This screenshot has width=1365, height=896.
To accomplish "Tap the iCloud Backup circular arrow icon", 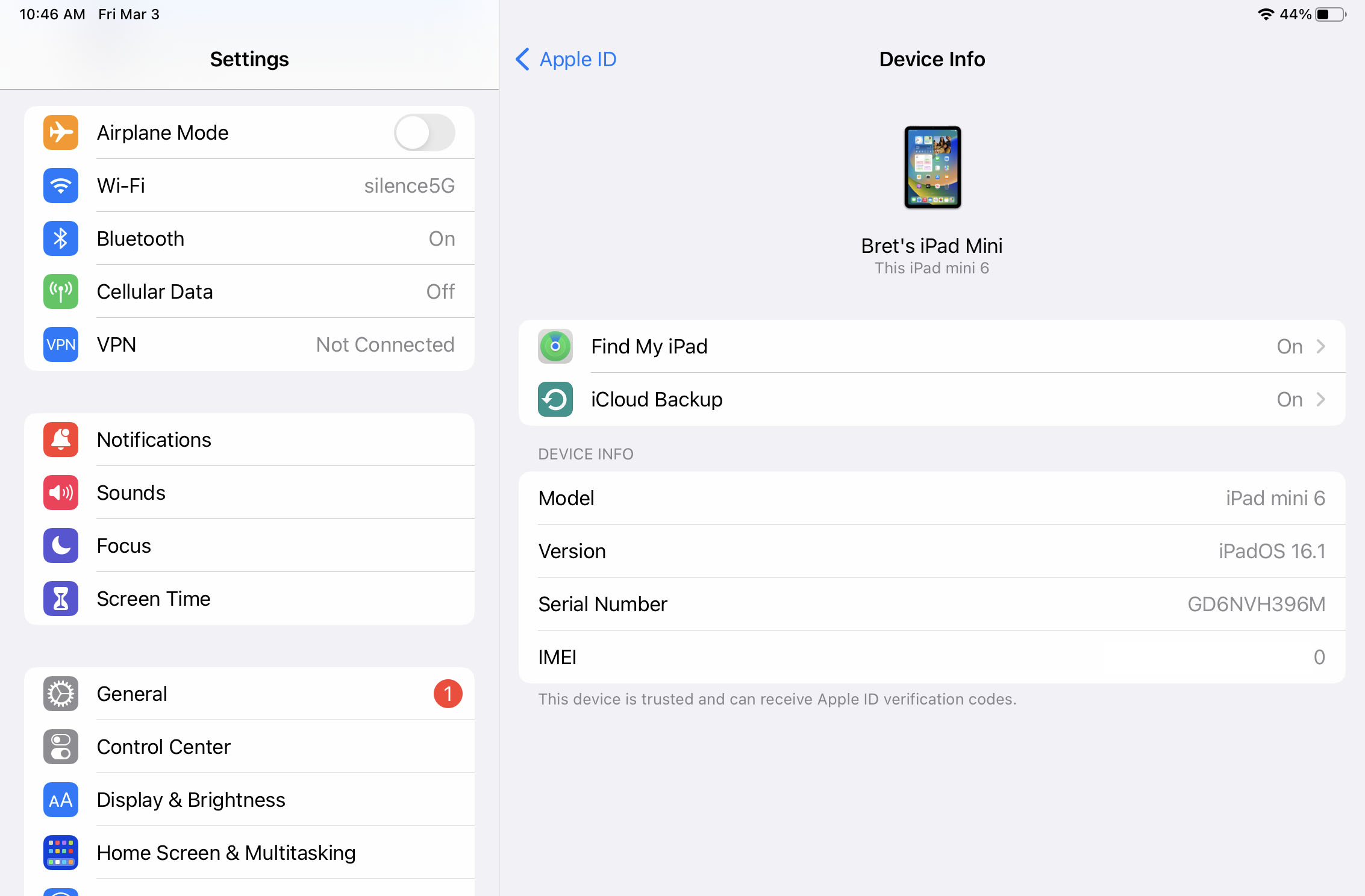I will [x=555, y=399].
